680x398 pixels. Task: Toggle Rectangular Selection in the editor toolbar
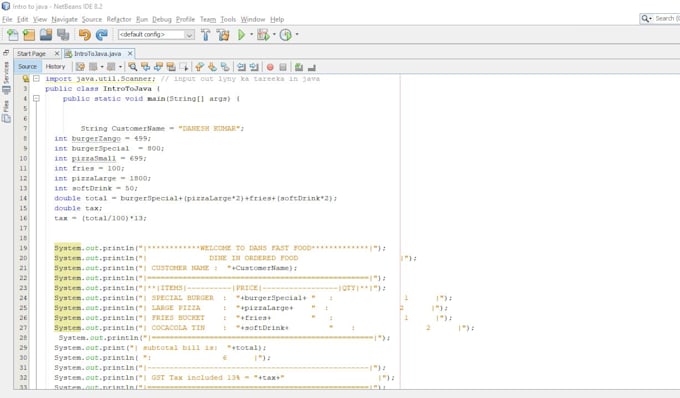184,67
